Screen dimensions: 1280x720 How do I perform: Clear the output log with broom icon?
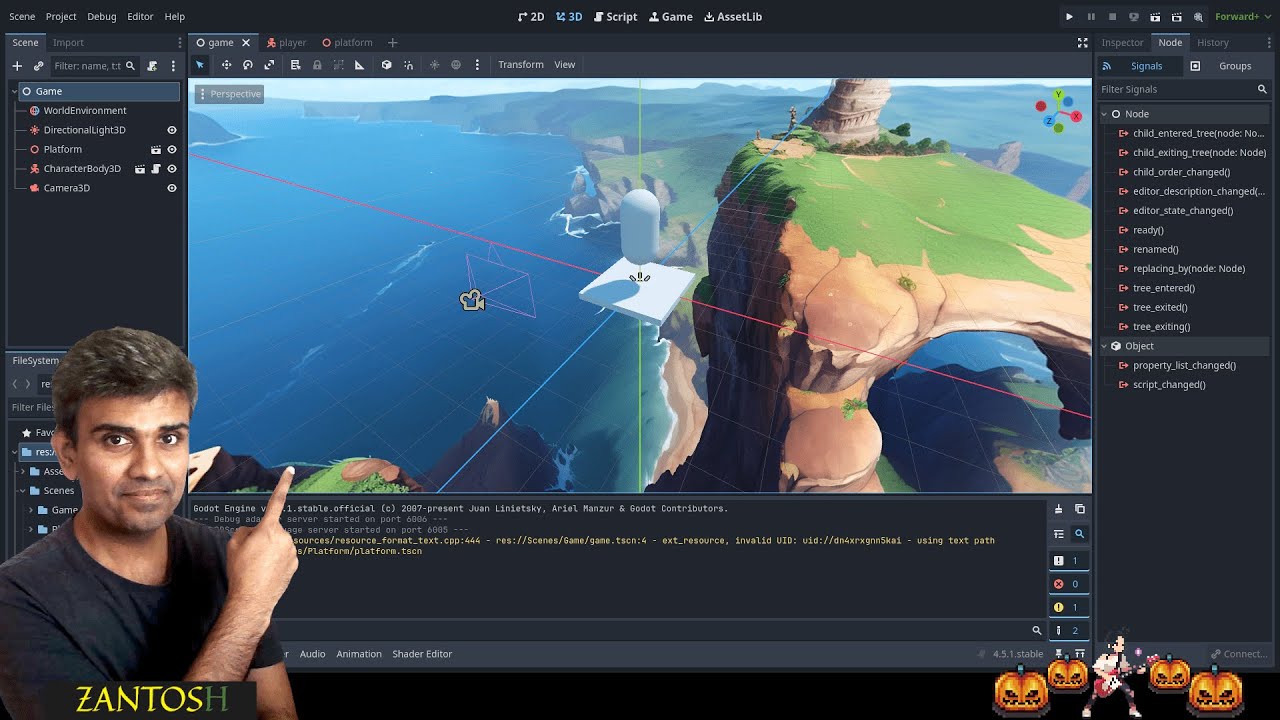tap(1058, 510)
